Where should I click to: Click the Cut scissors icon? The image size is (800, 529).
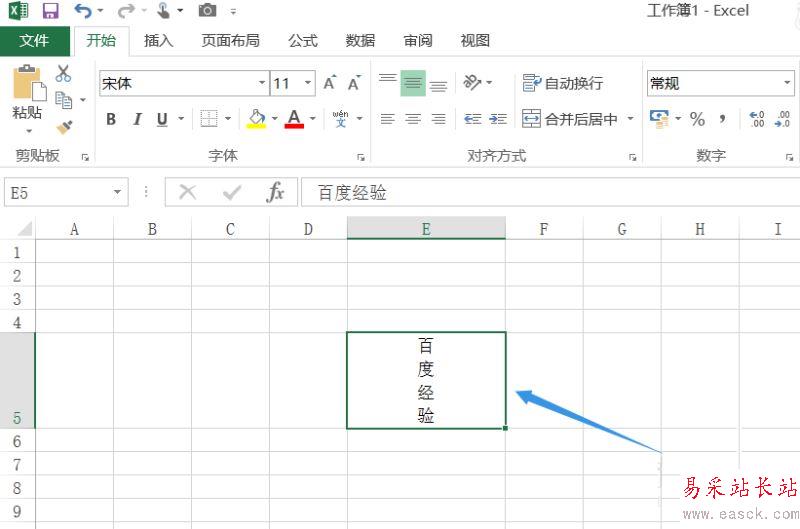click(63, 73)
